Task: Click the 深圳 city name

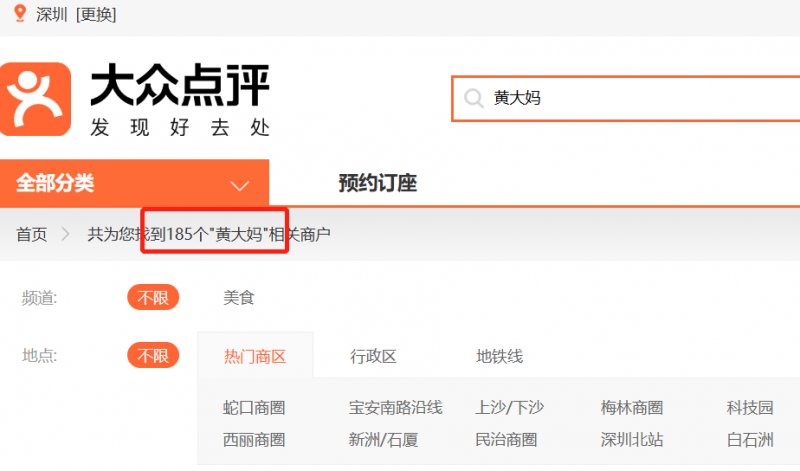Action: point(51,15)
